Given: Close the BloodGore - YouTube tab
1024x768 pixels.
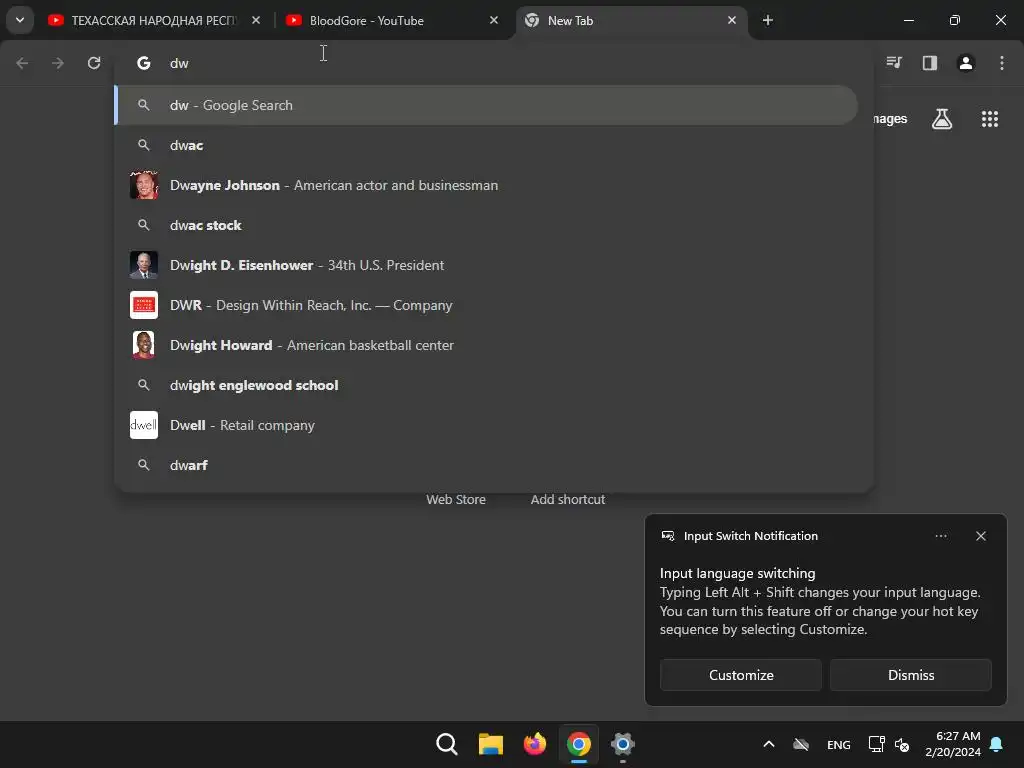Looking at the screenshot, I should [x=494, y=20].
